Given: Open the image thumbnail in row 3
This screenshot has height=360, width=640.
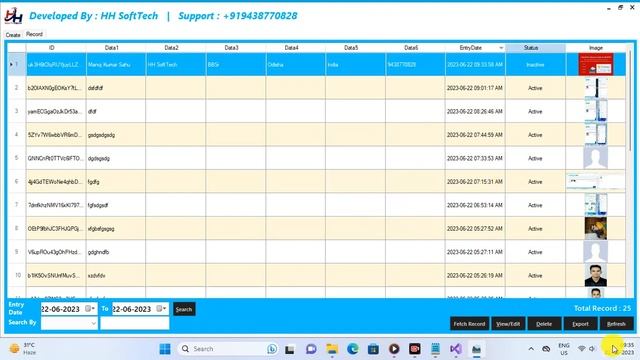Looking at the screenshot, I should [596, 111].
